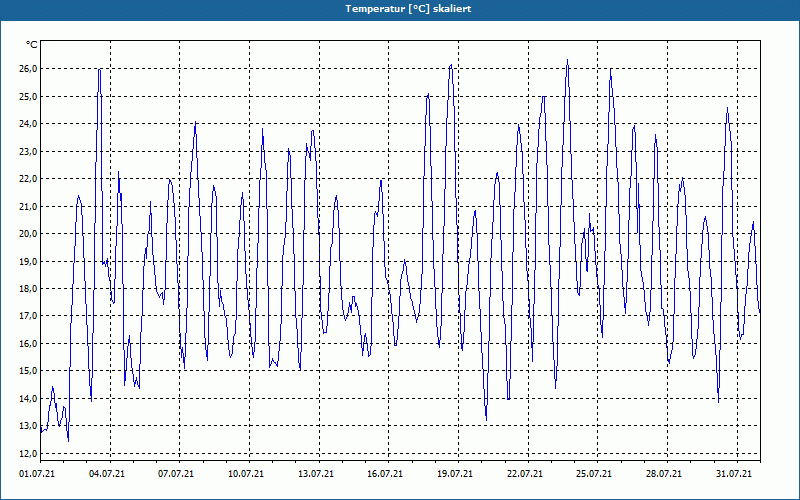Screen dimensions: 800x500
Task: Click the °C unit label
Action: pyautogui.click(x=31, y=45)
